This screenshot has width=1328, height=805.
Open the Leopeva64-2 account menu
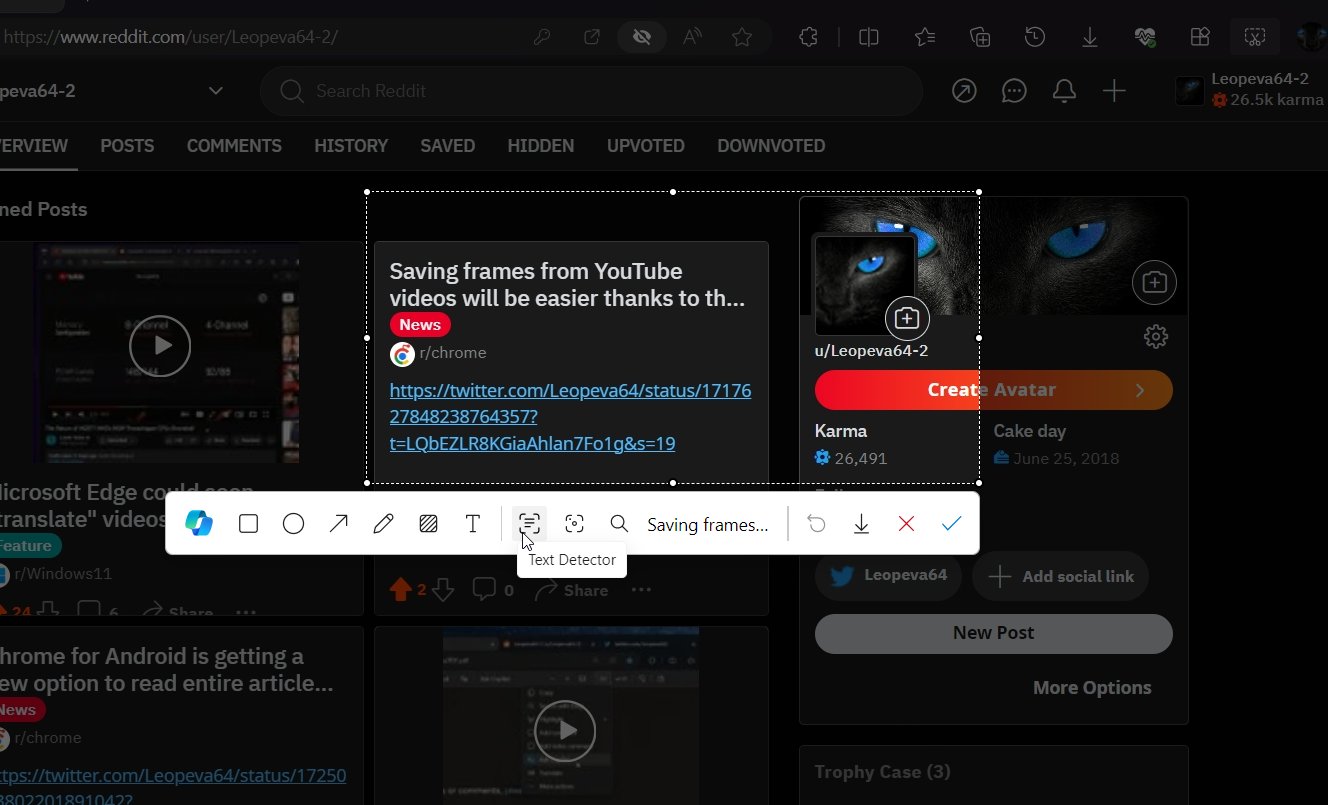tap(1252, 90)
